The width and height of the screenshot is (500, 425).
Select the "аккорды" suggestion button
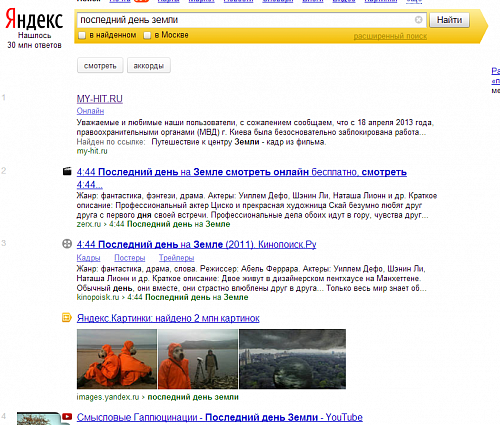(x=149, y=65)
